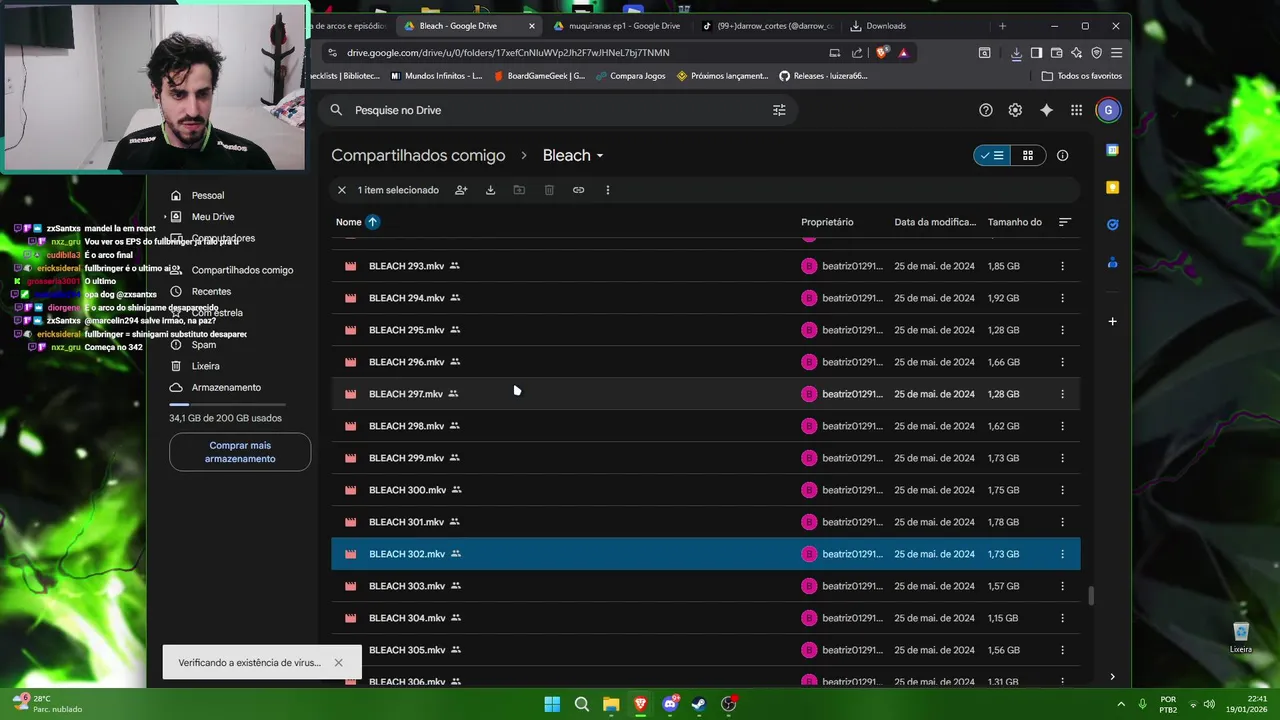Open Spam in sidebar
1280x720 pixels.
pos(203,345)
